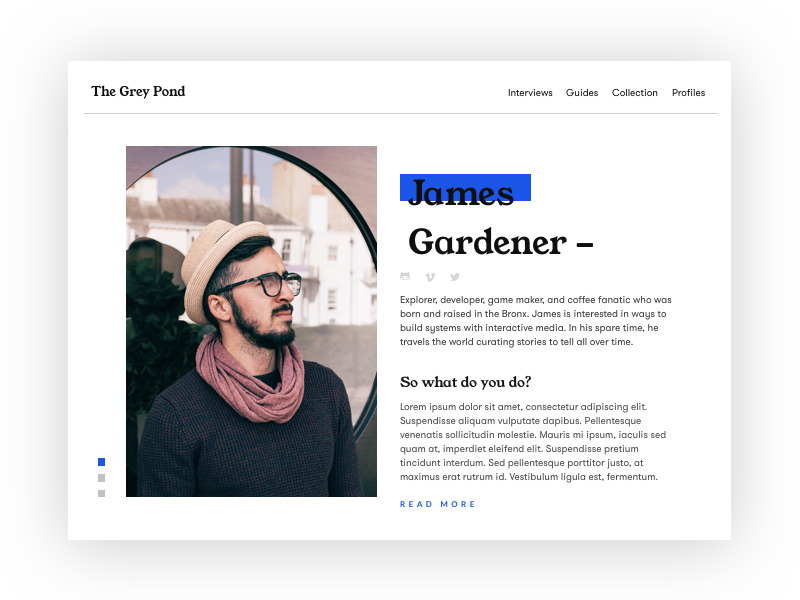Click the highlighted James heading
The height and width of the screenshot is (600, 800).
461,192
